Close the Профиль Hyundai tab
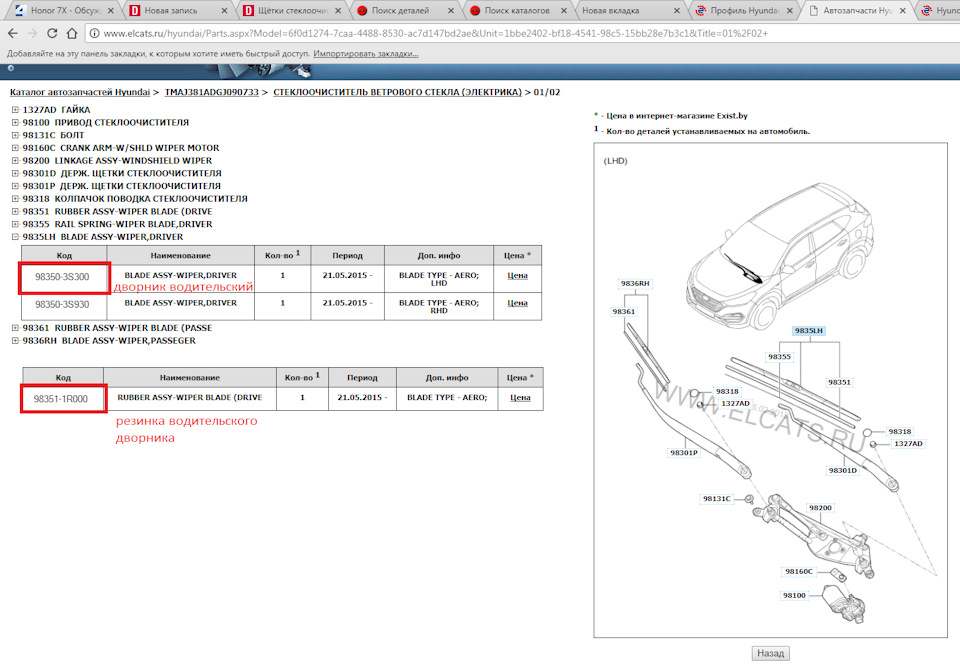Viewport: 960px width, 672px height. (790, 10)
